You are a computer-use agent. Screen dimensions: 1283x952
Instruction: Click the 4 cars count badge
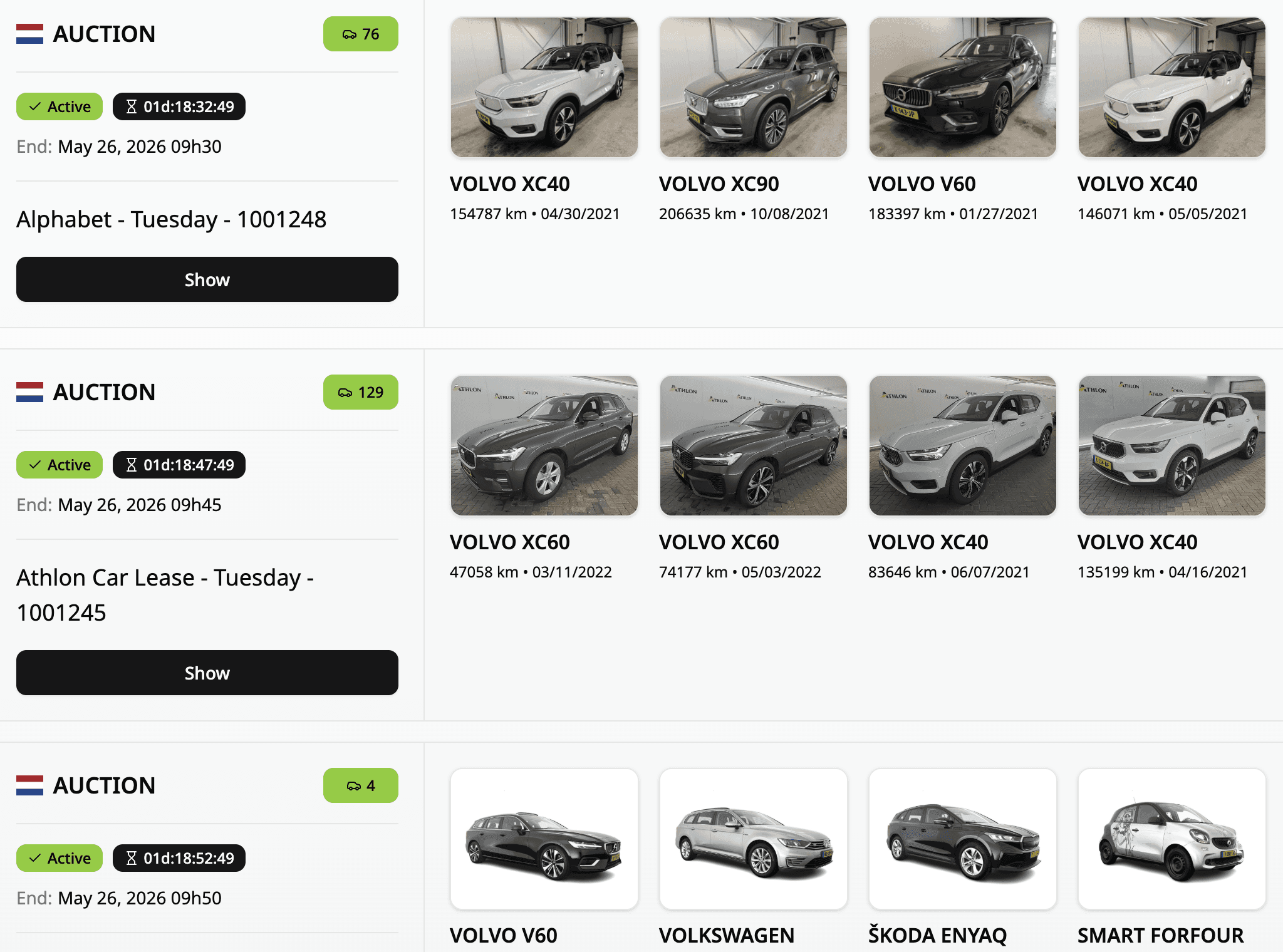pyautogui.click(x=361, y=785)
